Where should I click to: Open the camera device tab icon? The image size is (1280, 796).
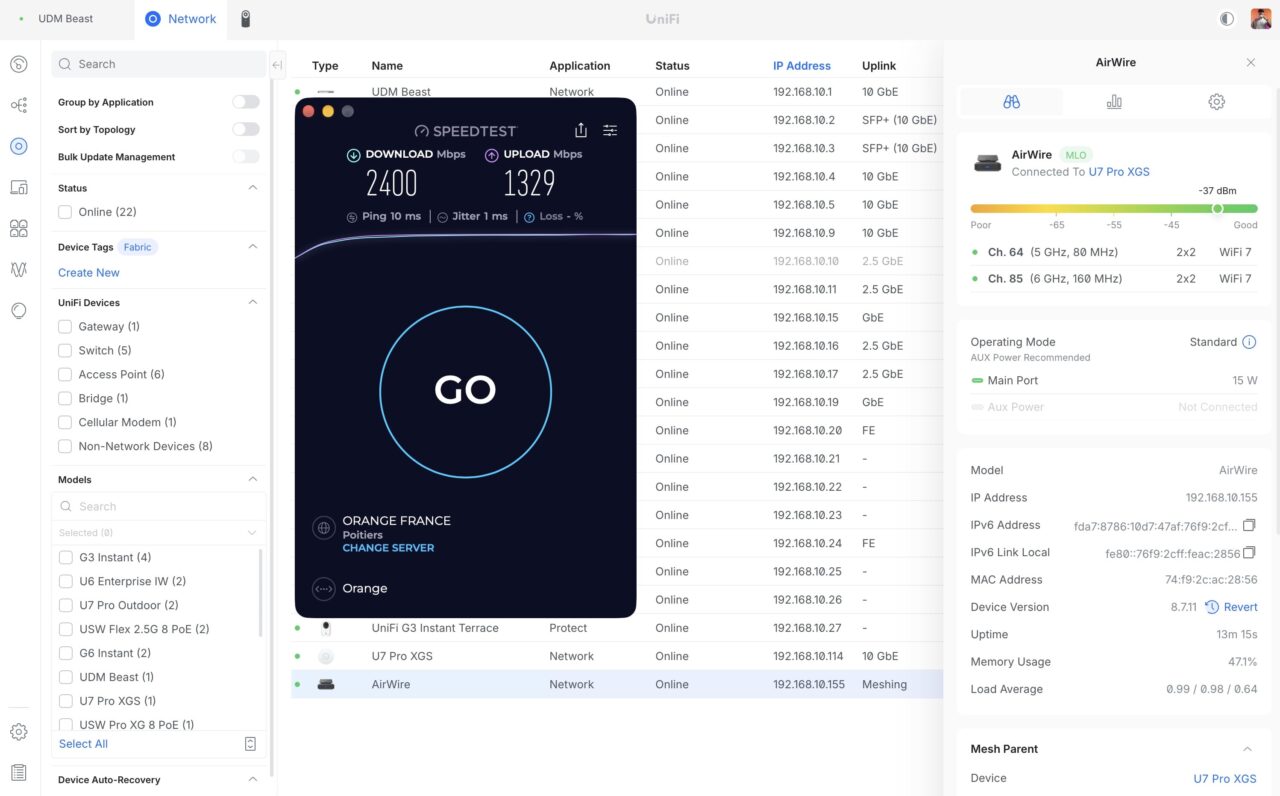click(246, 19)
